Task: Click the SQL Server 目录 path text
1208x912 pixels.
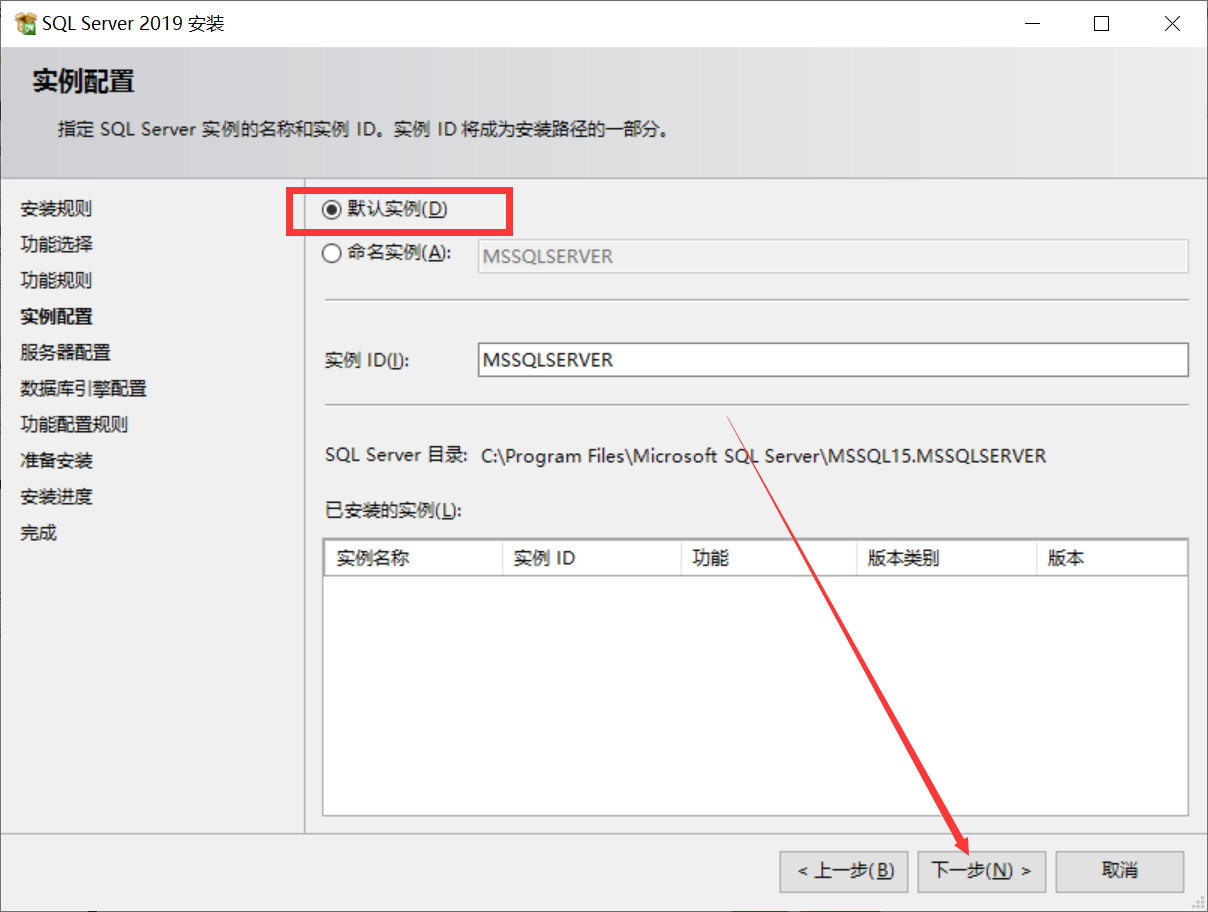Action: pos(760,455)
